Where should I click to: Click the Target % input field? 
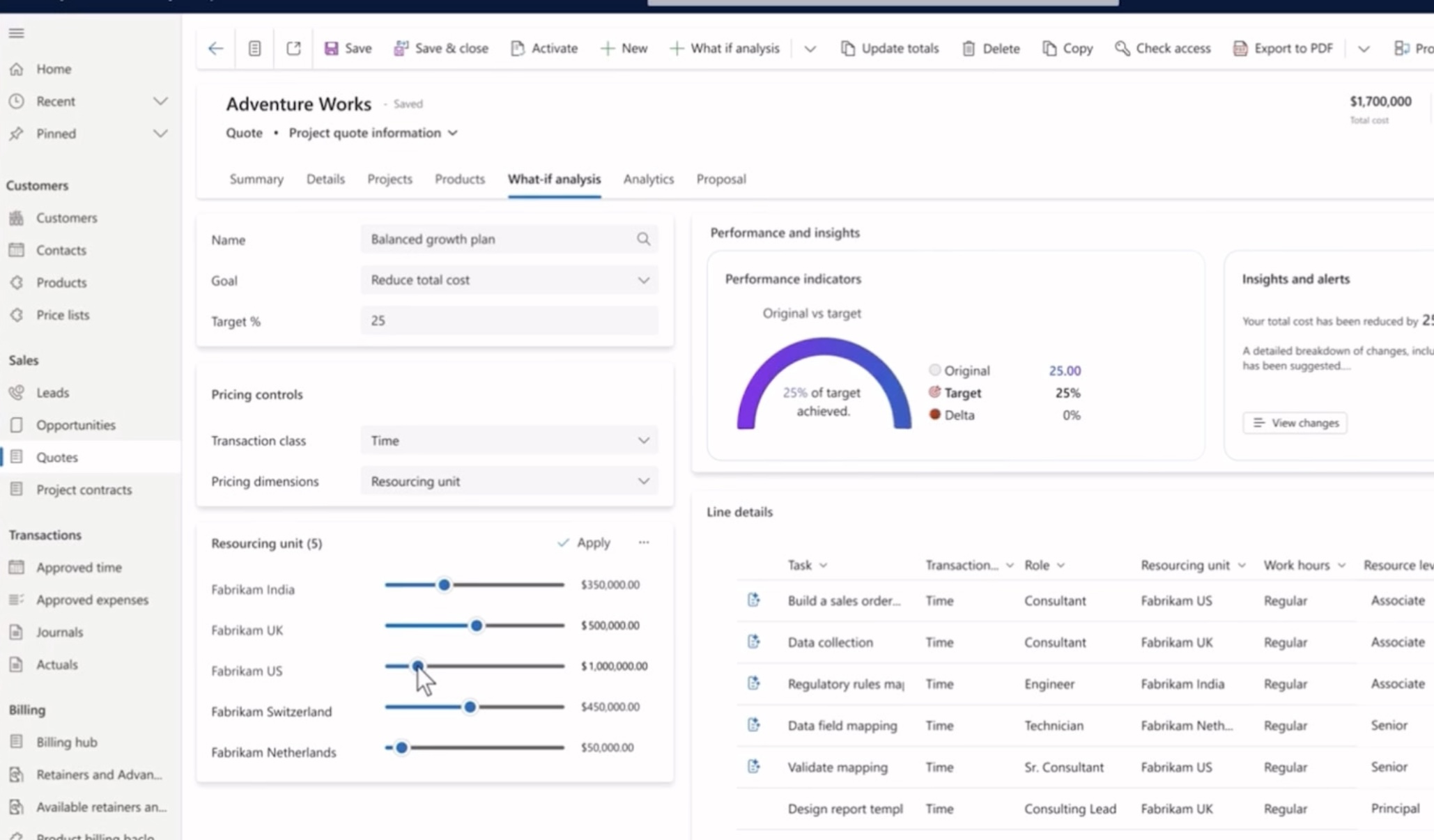509,320
